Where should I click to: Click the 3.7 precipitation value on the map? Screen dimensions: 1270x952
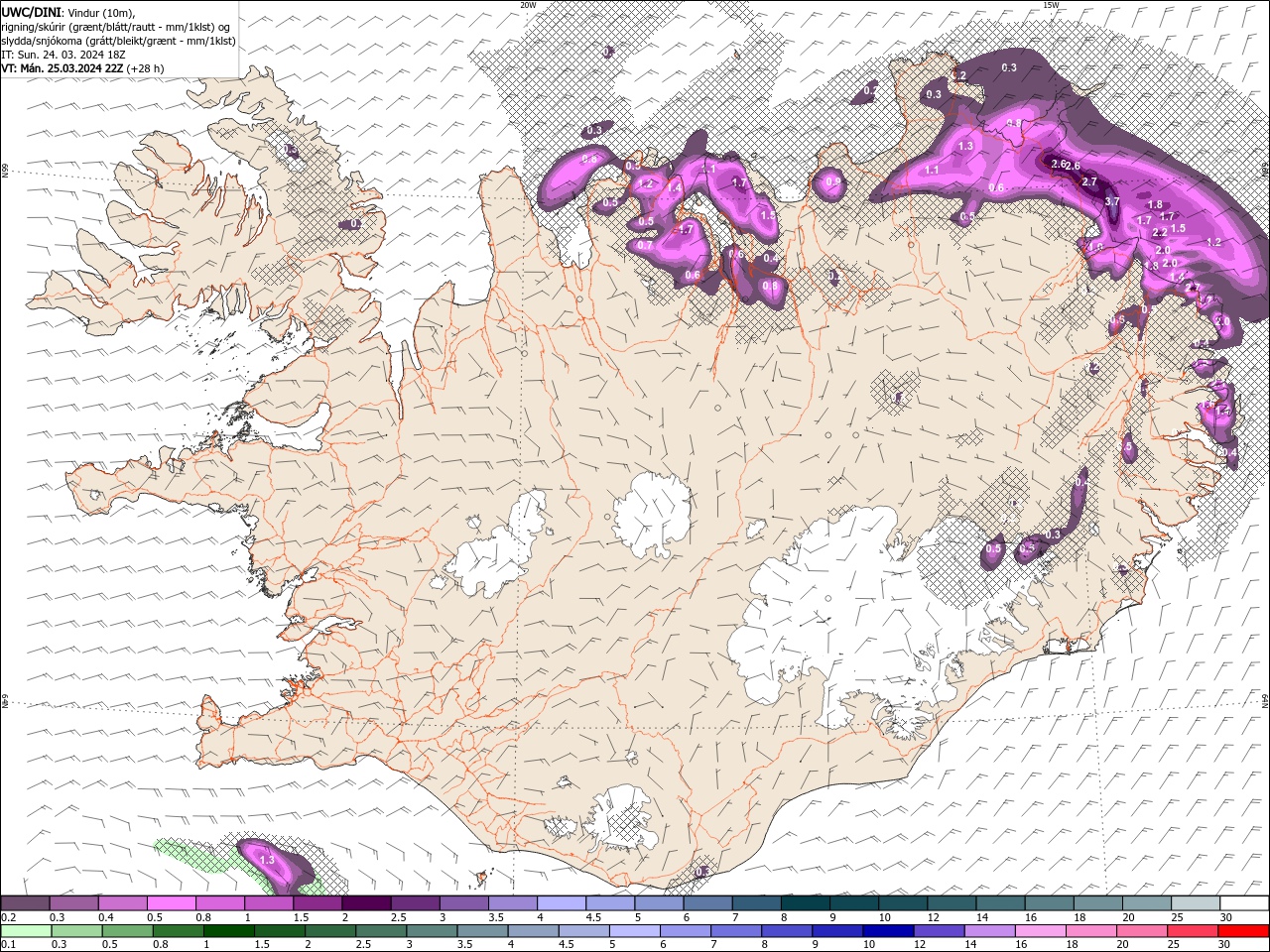[x=1112, y=201]
